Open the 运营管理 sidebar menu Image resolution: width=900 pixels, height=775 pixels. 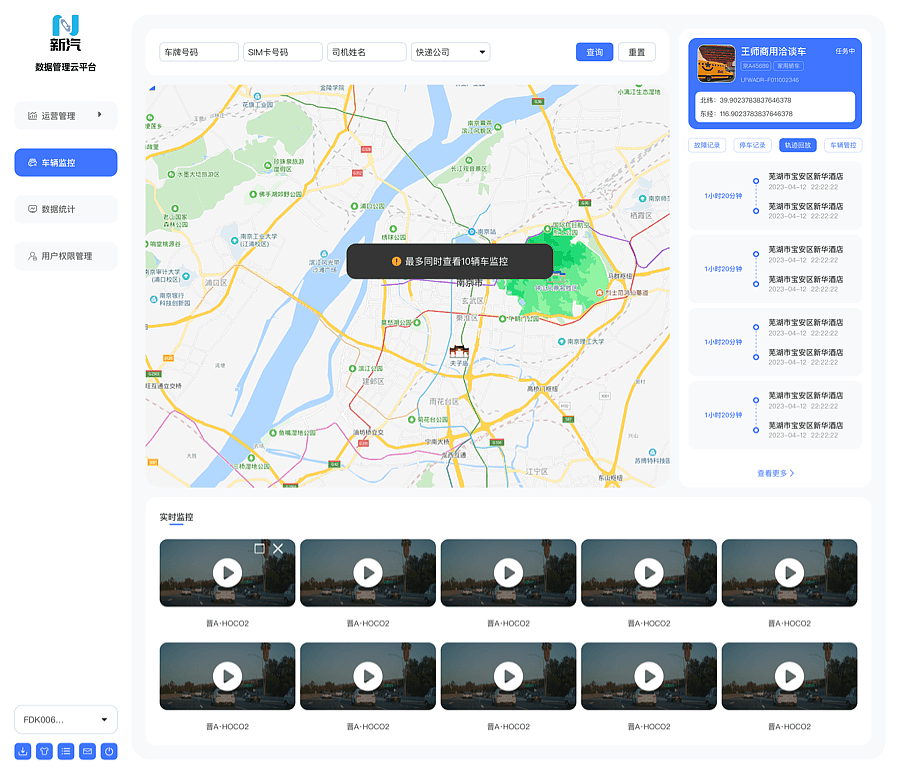click(x=65, y=115)
